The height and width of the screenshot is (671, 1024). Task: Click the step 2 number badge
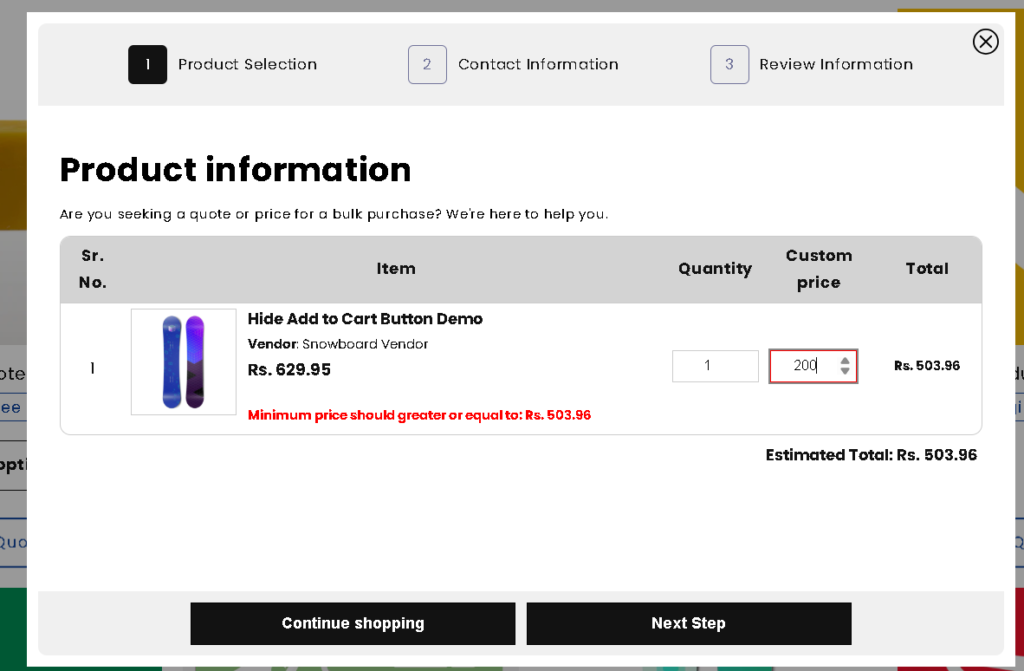427,65
